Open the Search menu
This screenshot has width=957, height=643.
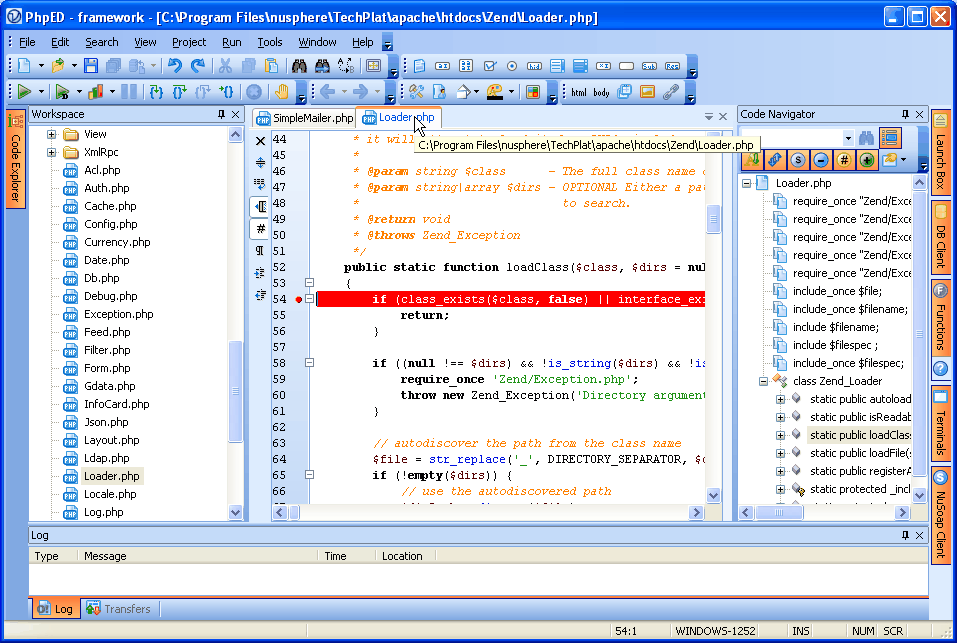(102, 42)
